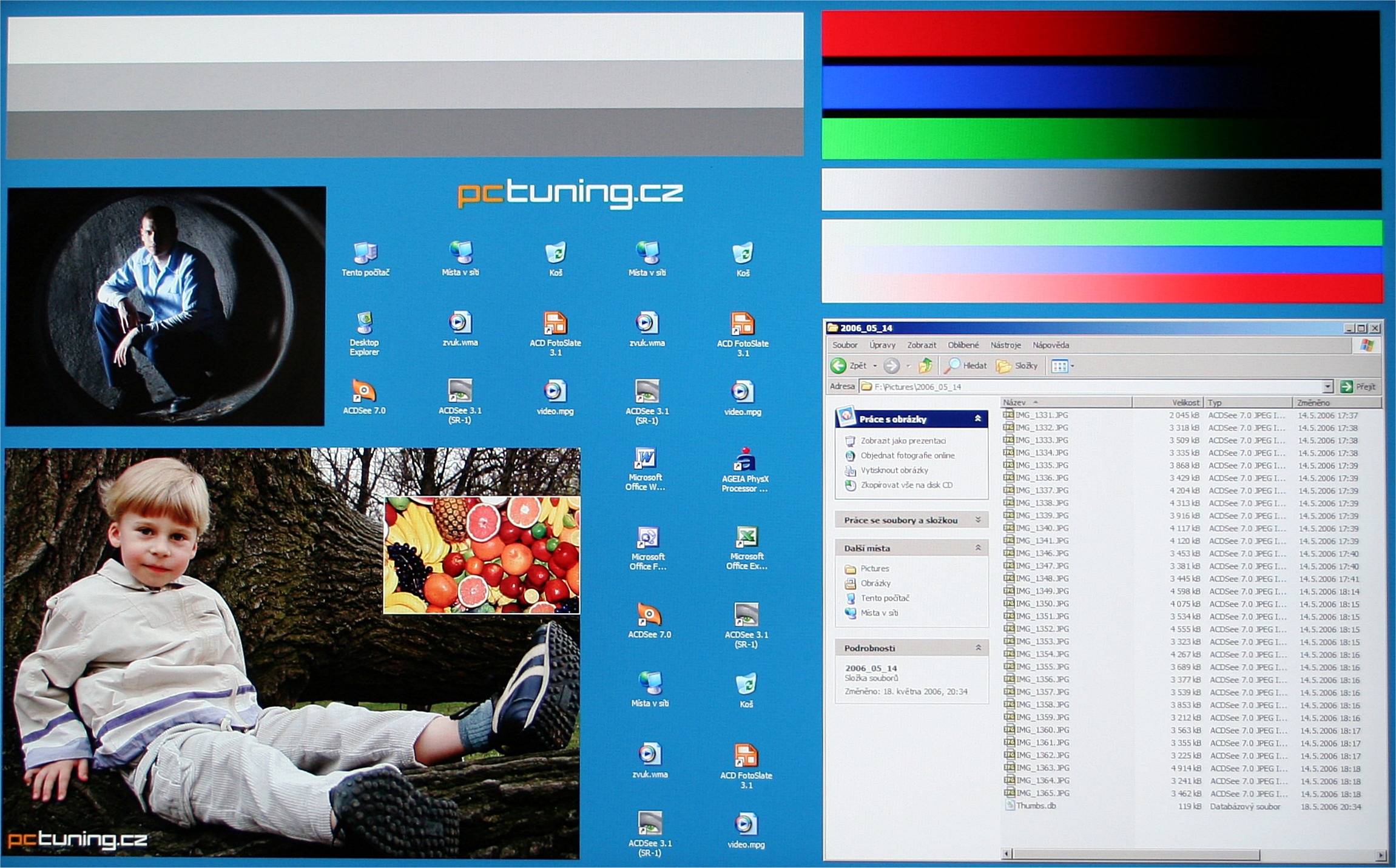Open the Pictures link in Další místa

[874, 568]
